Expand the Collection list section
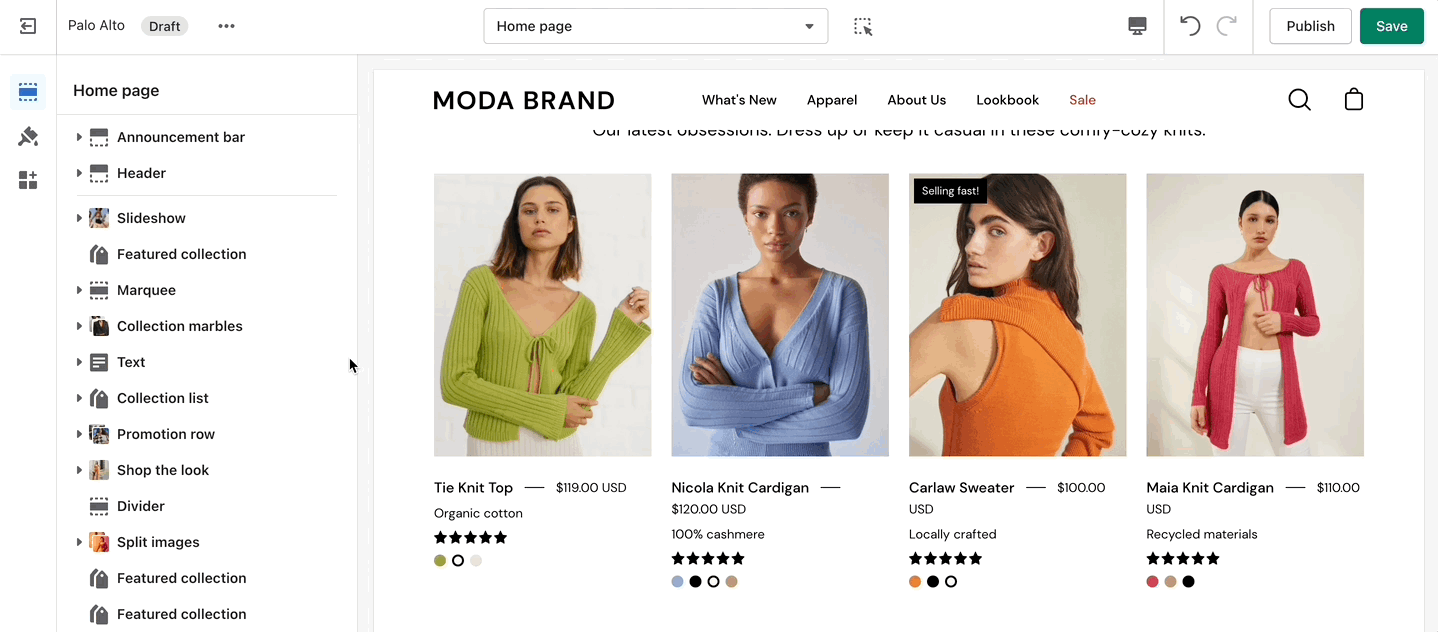Viewport: 1438px width, 632px height. [x=79, y=398]
